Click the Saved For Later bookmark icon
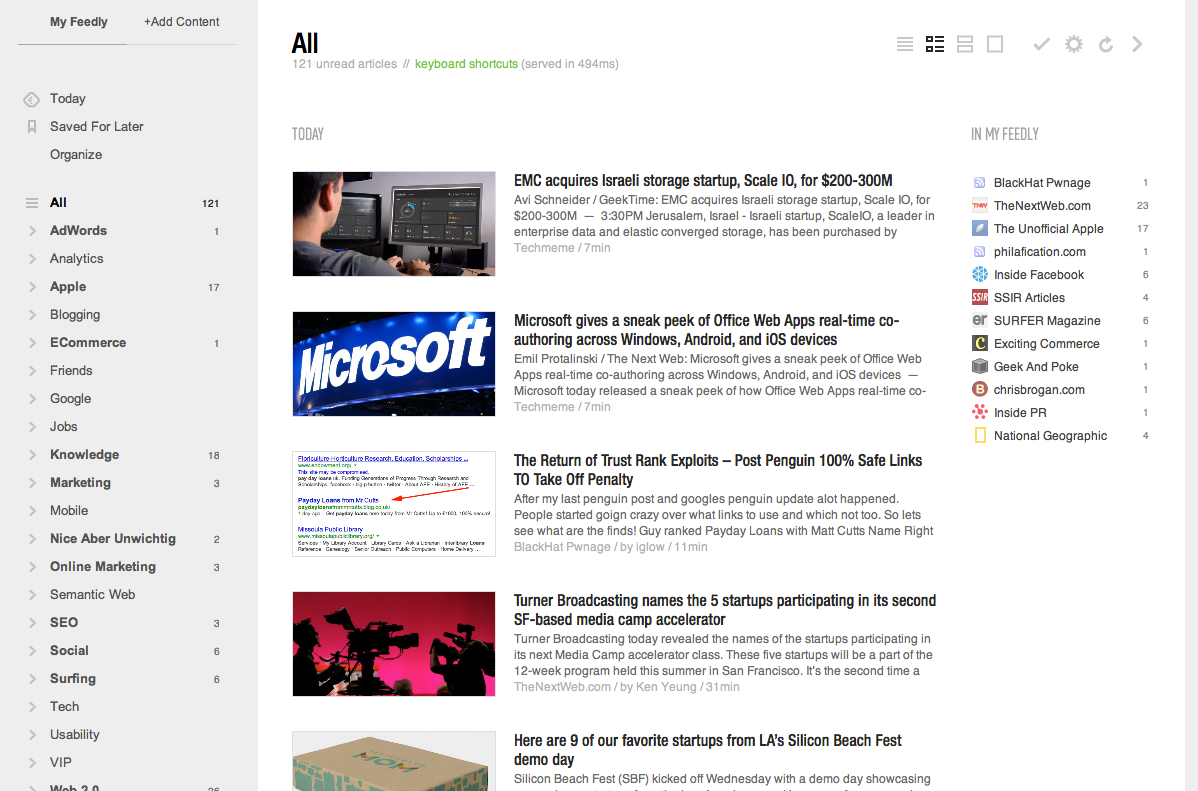The height and width of the screenshot is (791, 1198). (x=31, y=127)
